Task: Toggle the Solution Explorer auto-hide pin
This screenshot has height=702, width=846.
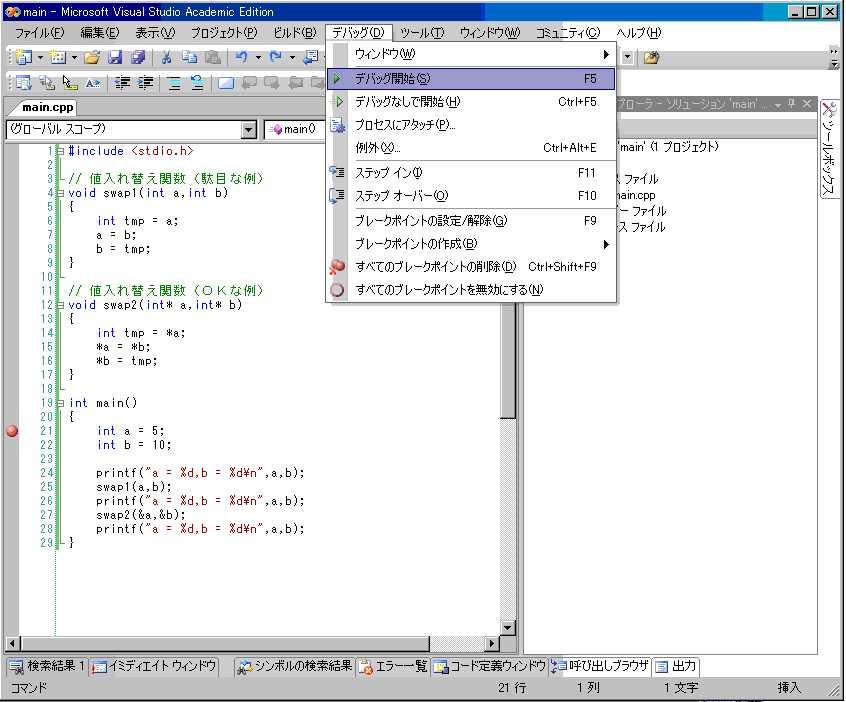Action: click(x=792, y=103)
